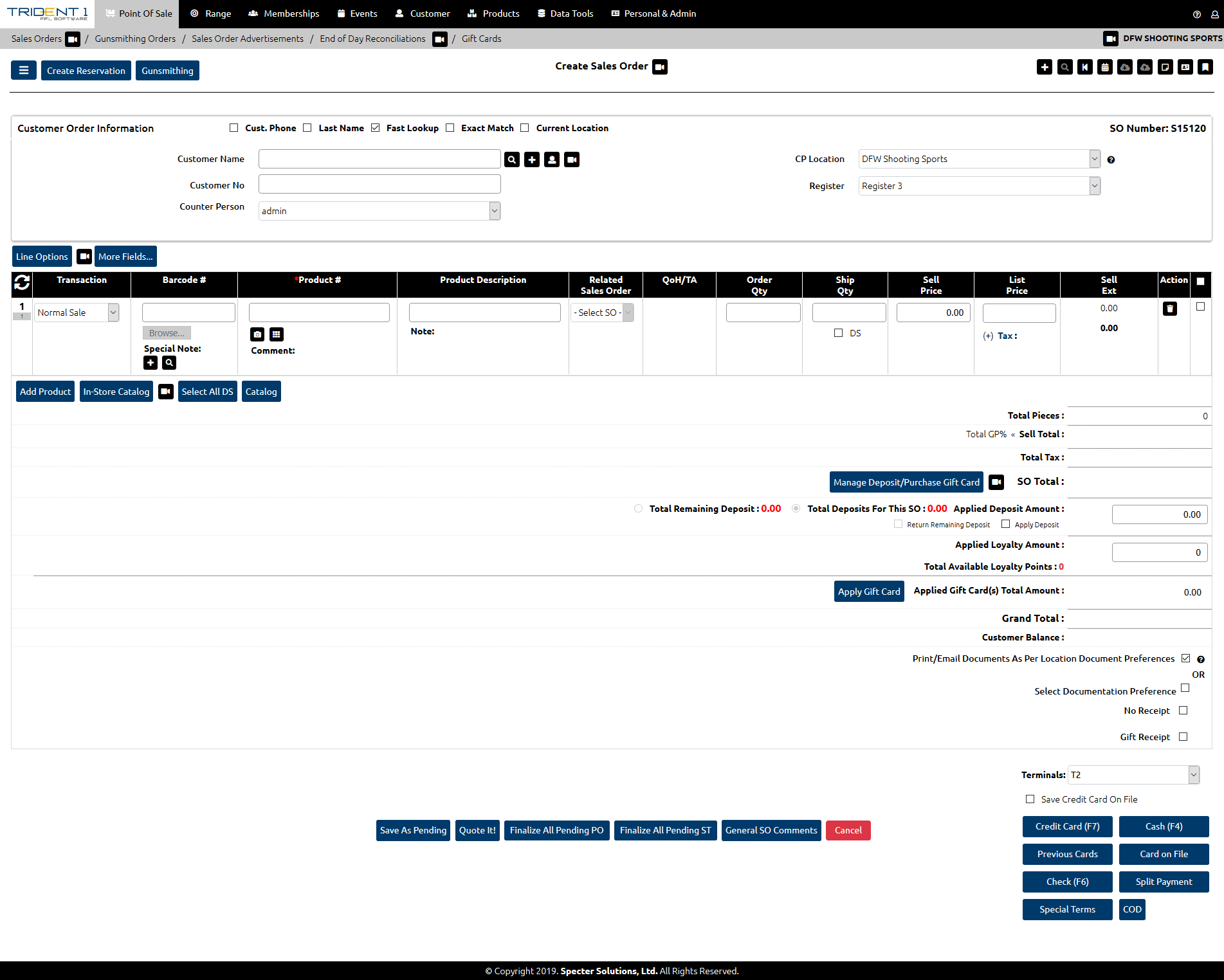Check the Gift Receipt option
Screen dimensions: 1224x980
(x=1183, y=737)
